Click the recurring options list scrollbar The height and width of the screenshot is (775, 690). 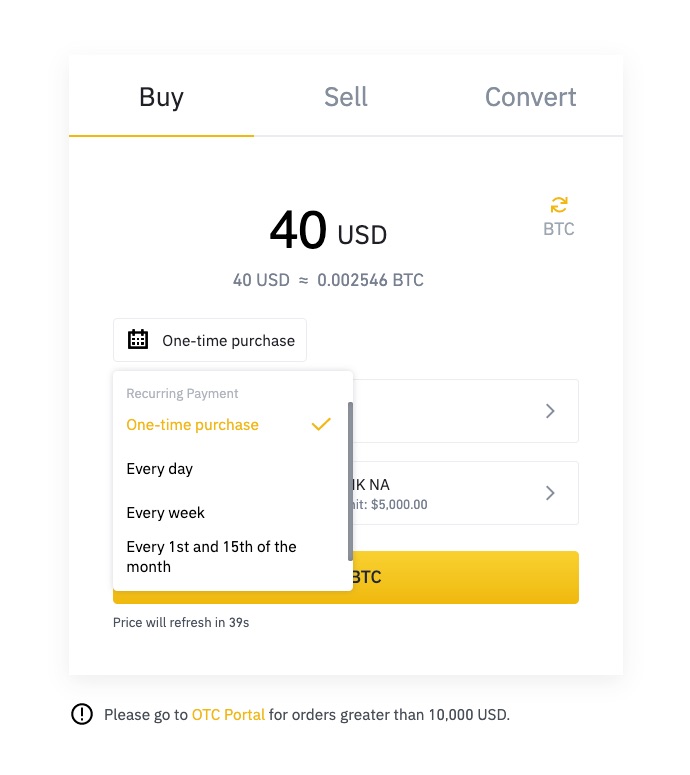(350, 480)
